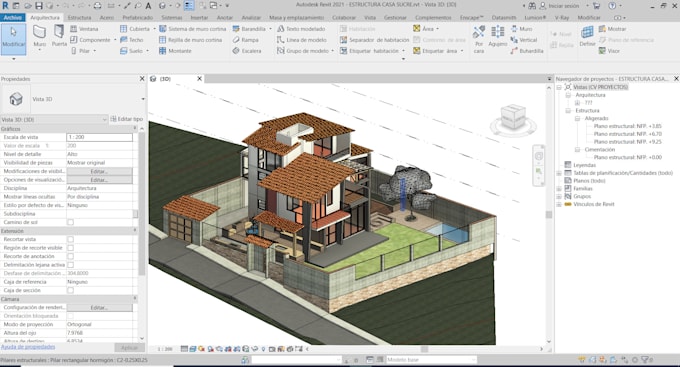Select the Montante mullion tool
Viewport: 680px width, 367px height.
click(x=175, y=51)
